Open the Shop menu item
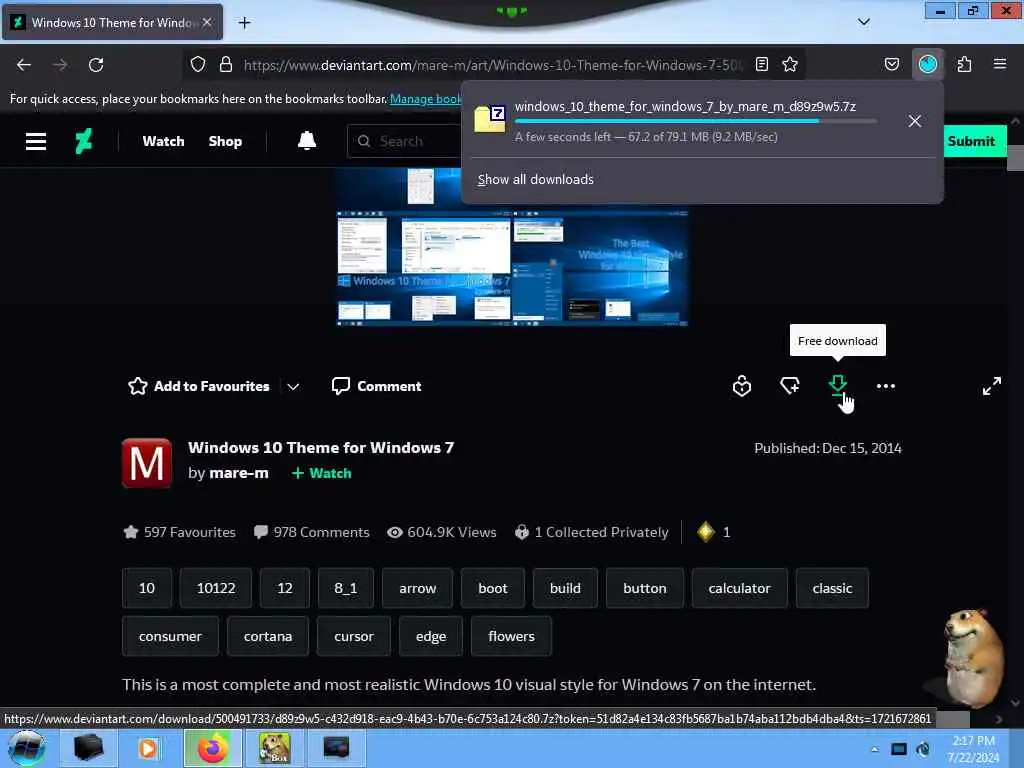 [225, 141]
